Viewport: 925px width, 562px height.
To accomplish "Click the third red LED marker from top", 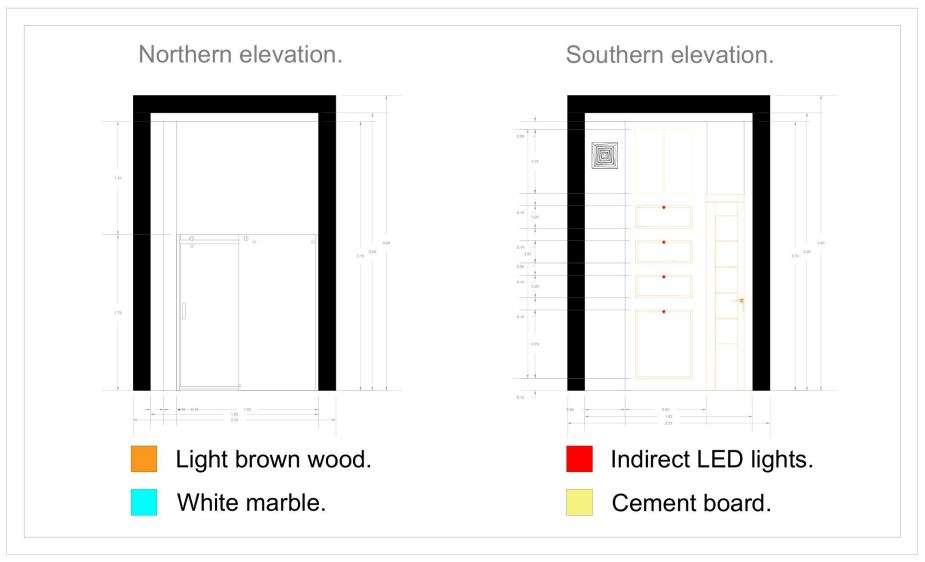I will click(664, 277).
